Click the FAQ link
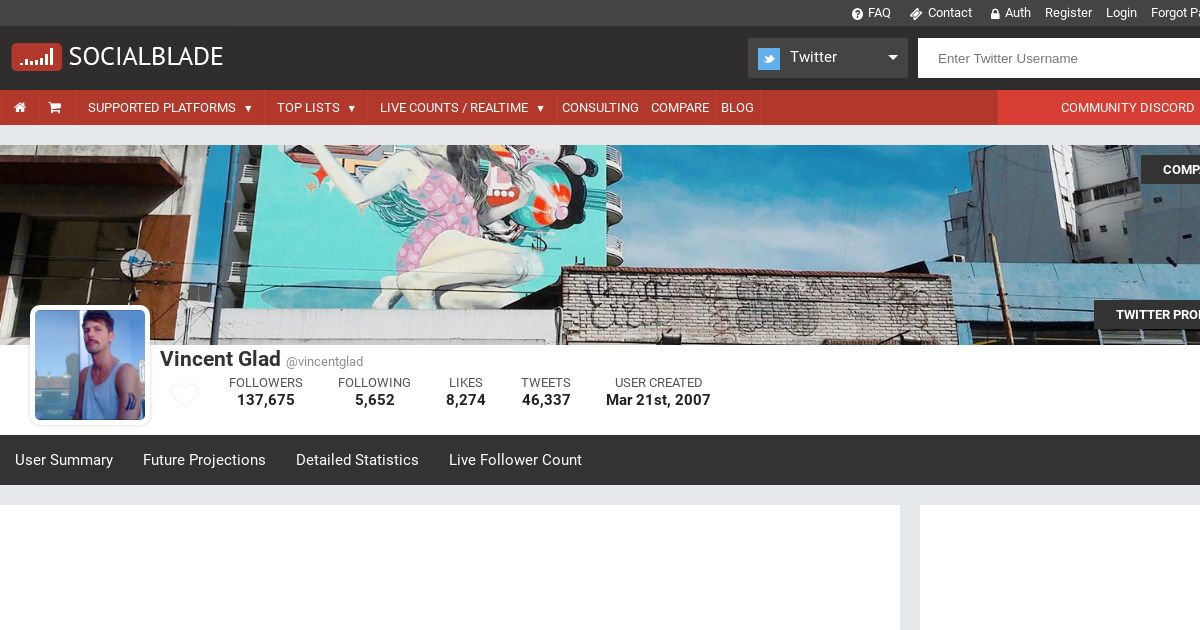 tap(879, 13)
